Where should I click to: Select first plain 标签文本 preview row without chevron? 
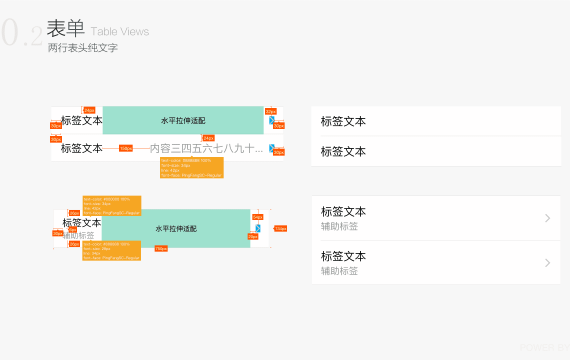coord(436,121)
